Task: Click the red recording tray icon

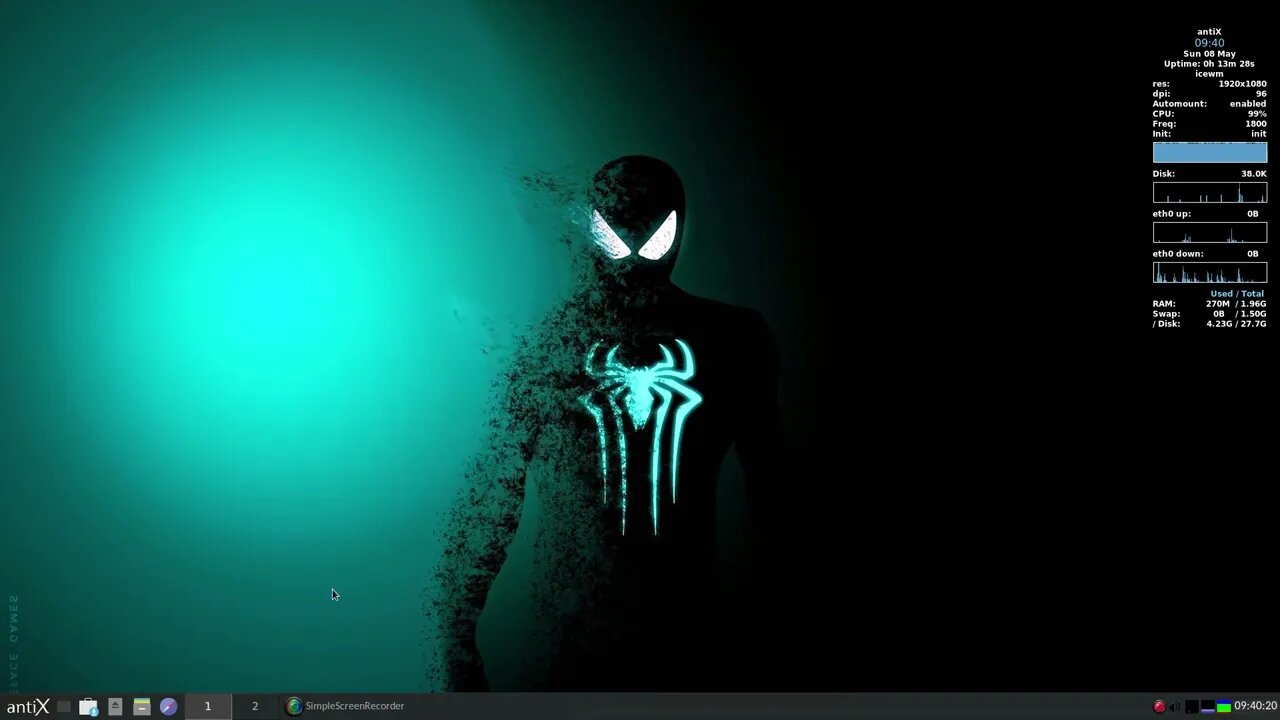Action: [1159, 707]
